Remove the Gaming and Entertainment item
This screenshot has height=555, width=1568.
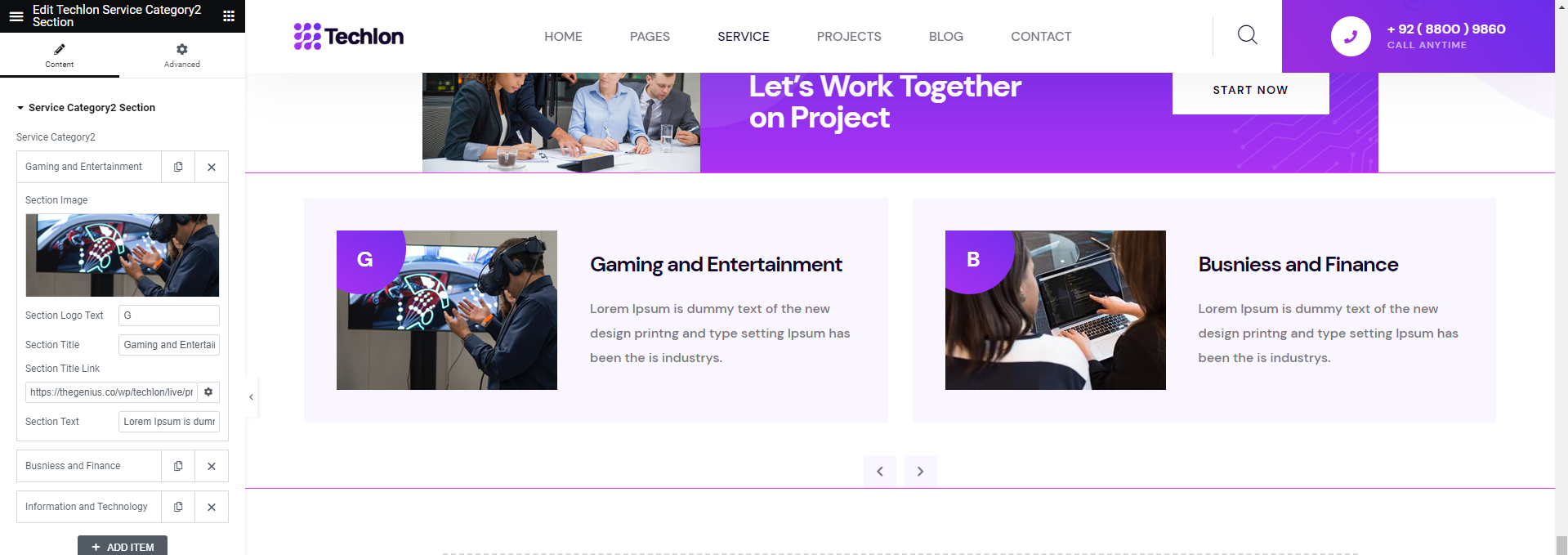tap(212, 167)
